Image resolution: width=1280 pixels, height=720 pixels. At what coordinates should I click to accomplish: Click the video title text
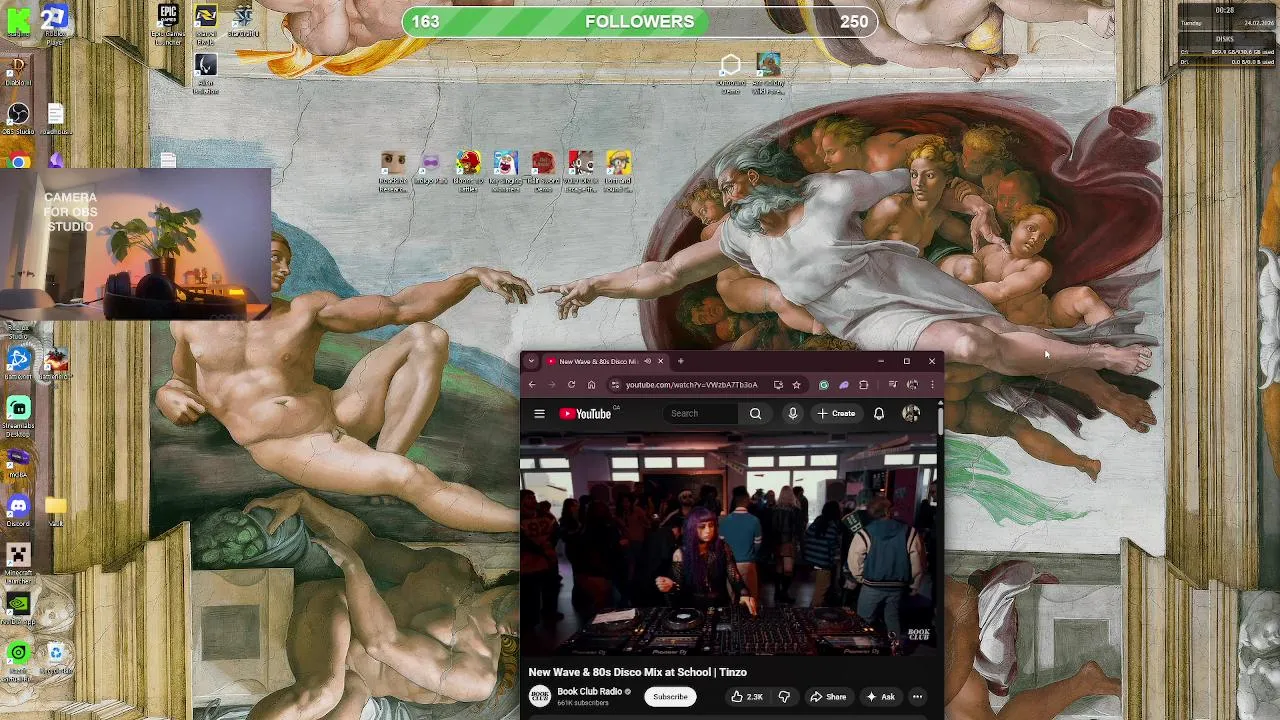637,672
